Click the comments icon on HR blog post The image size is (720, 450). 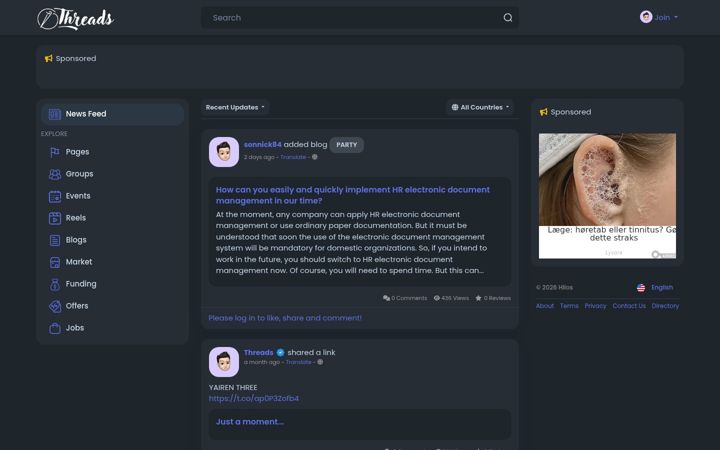(386, 298)
